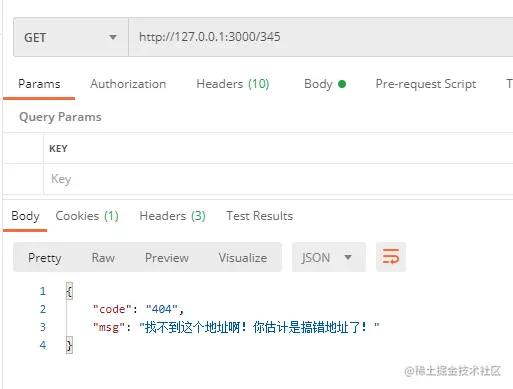Select the Raw view mode
Screen dimensions: 513x389
(103, 258)
